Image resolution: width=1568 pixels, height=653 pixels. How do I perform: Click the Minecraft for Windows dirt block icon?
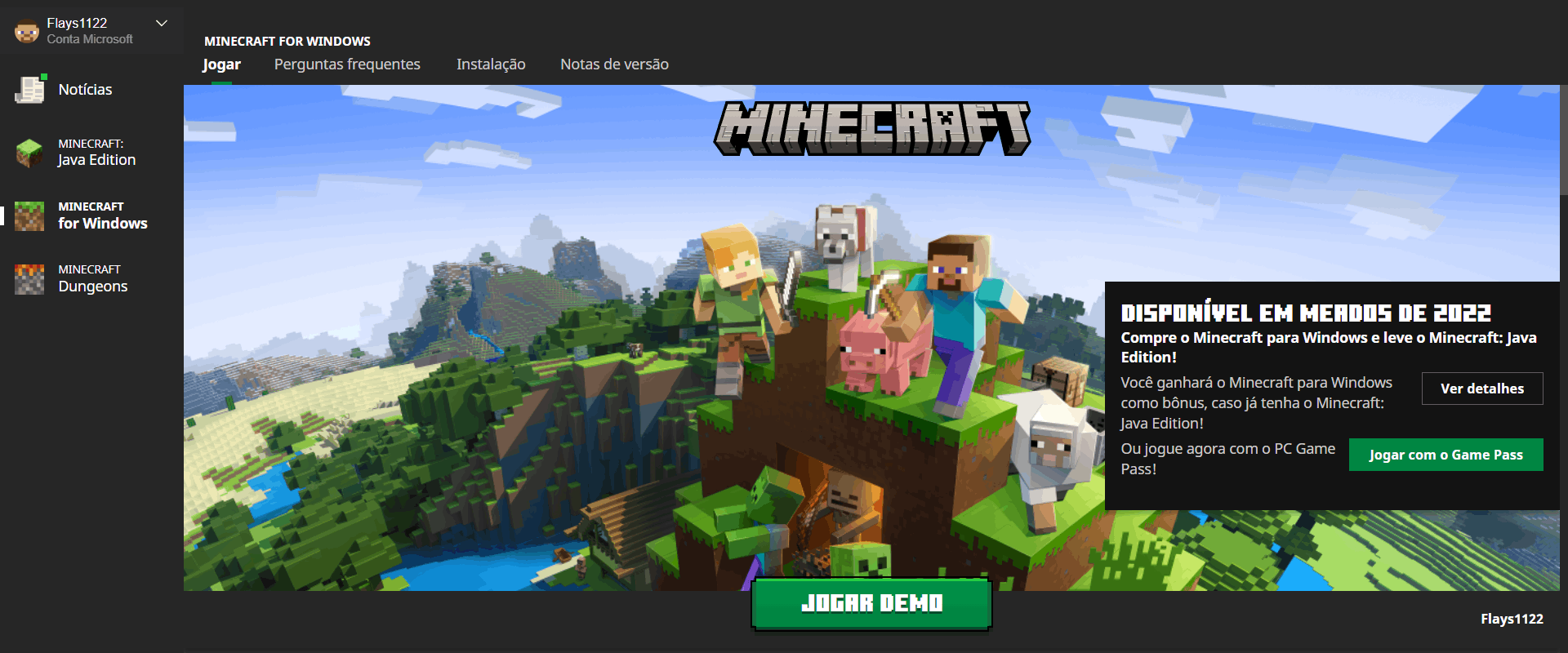(29, 215)
